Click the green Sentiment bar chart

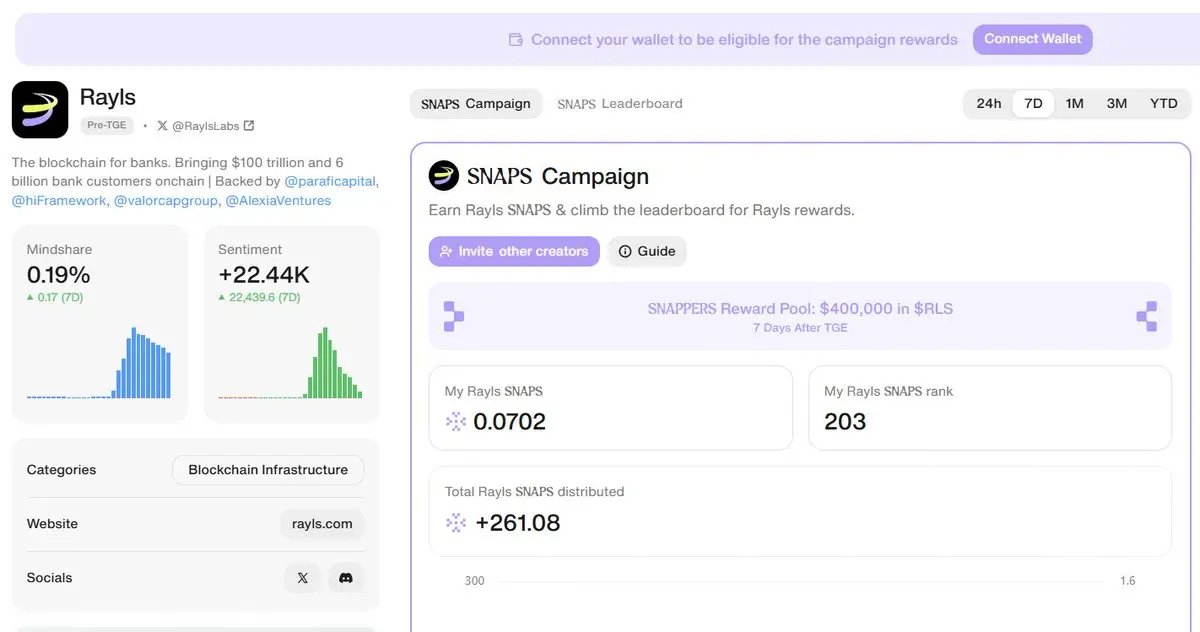[290, 362]
